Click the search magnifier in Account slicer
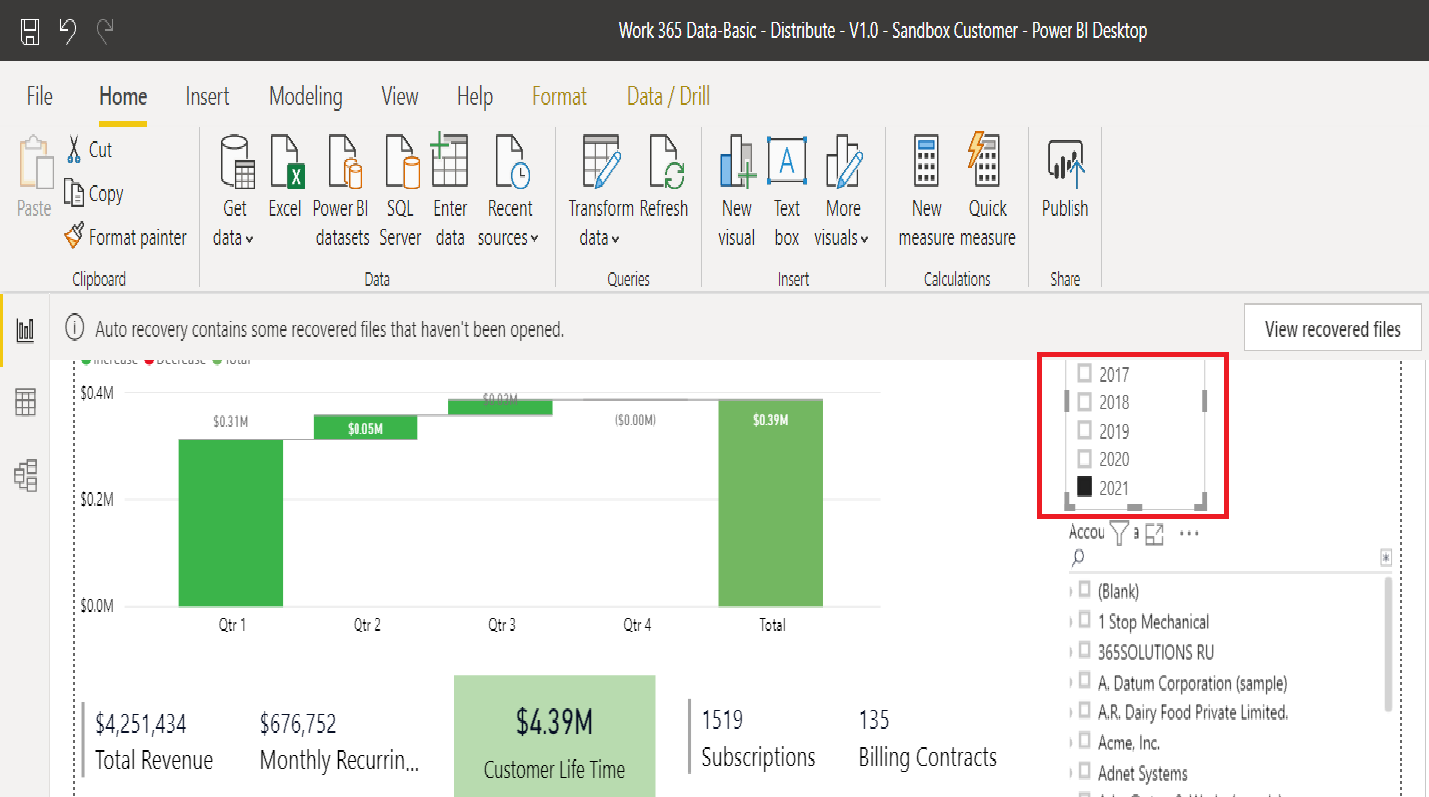This screenshot has height=797, width=1429. (x=1078, y=558)
